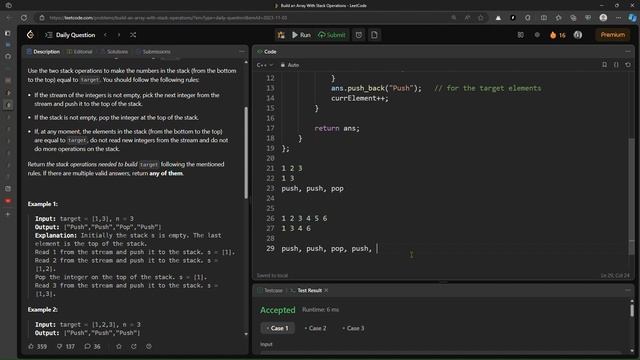
Task: Select Case 2 result
Action: pos(316,328)
